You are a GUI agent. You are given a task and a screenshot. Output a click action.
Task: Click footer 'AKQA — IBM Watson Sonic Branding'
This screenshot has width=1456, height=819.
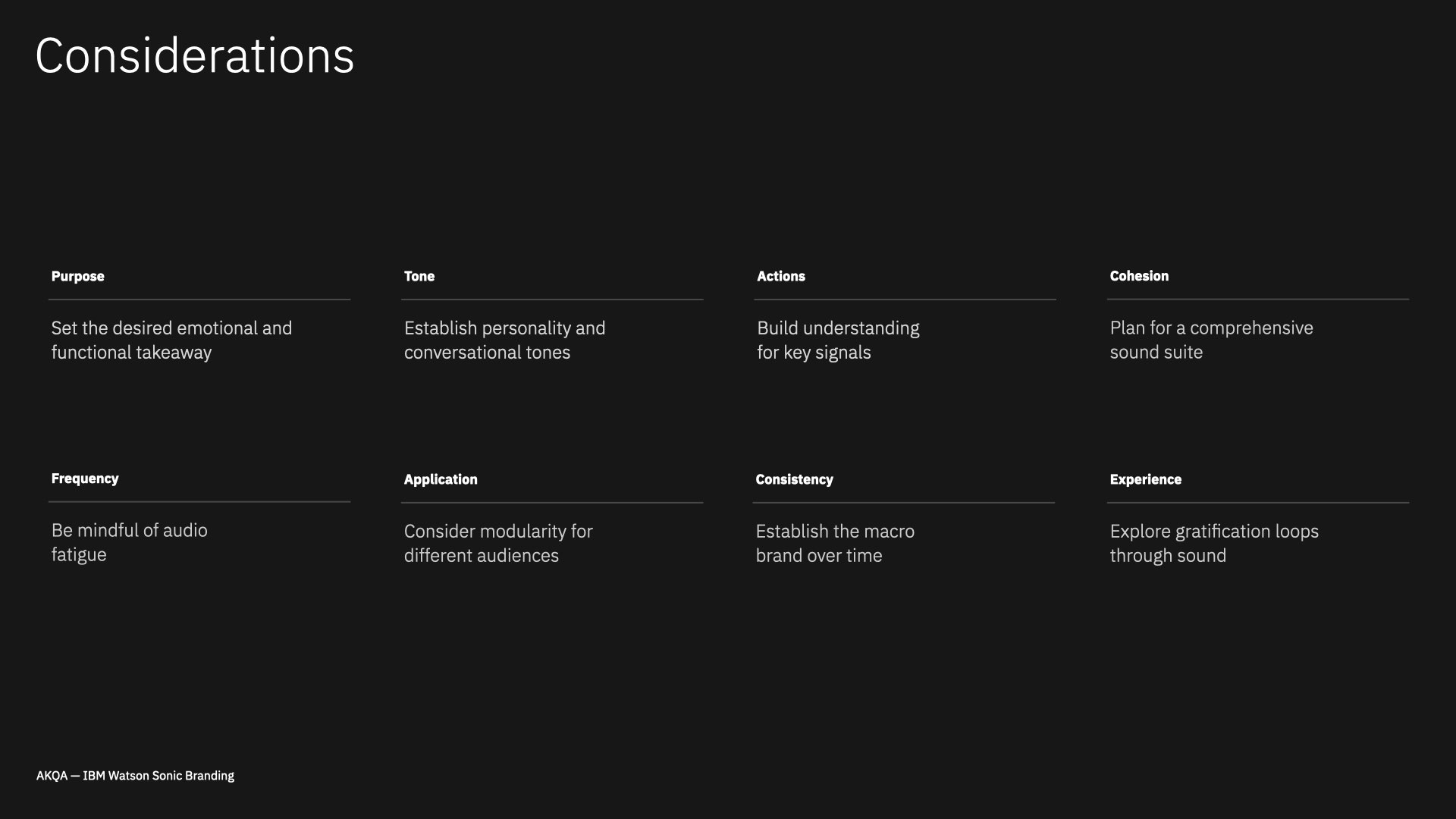[135, 776]
